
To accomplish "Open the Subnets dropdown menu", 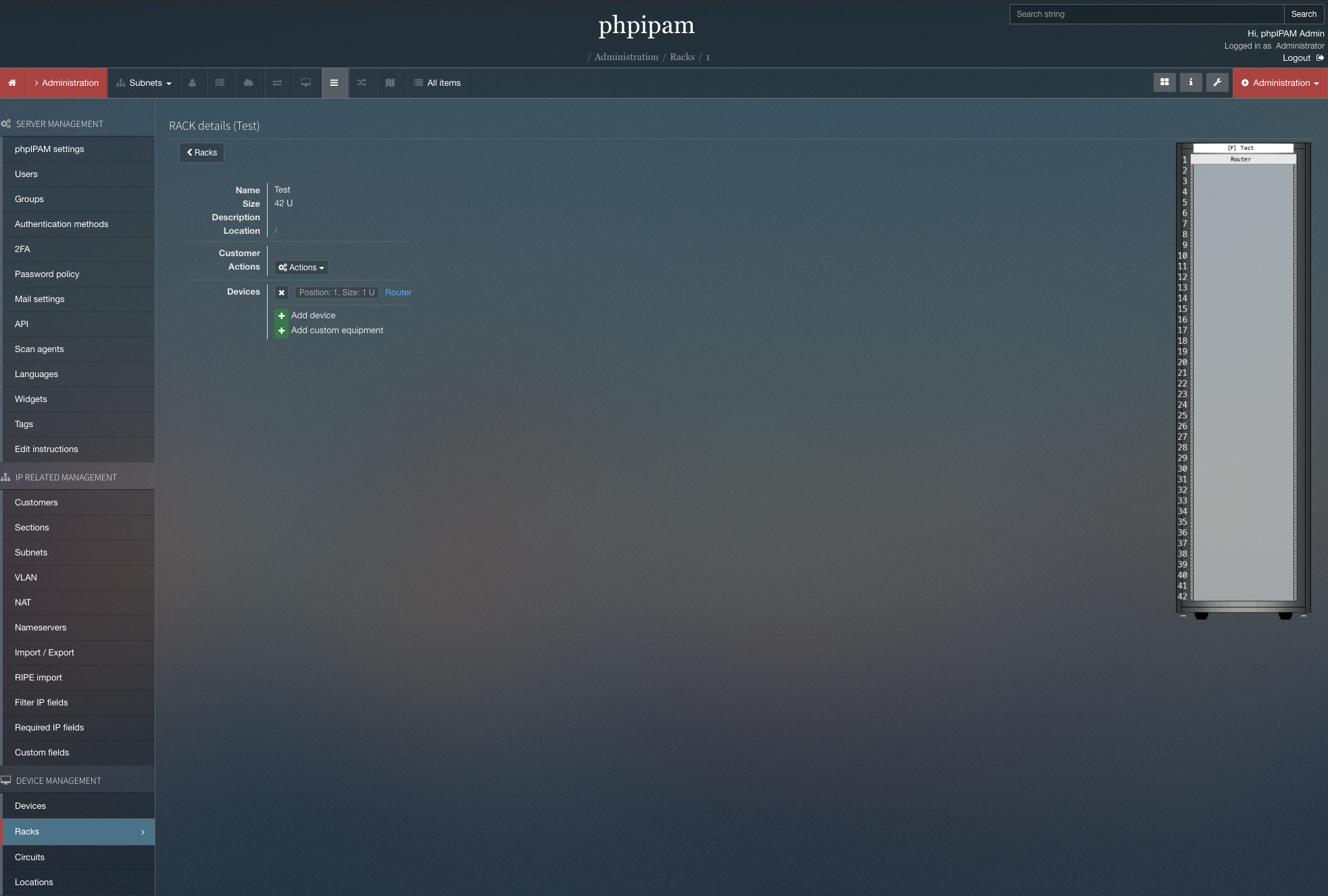I will tap(143, 83).
